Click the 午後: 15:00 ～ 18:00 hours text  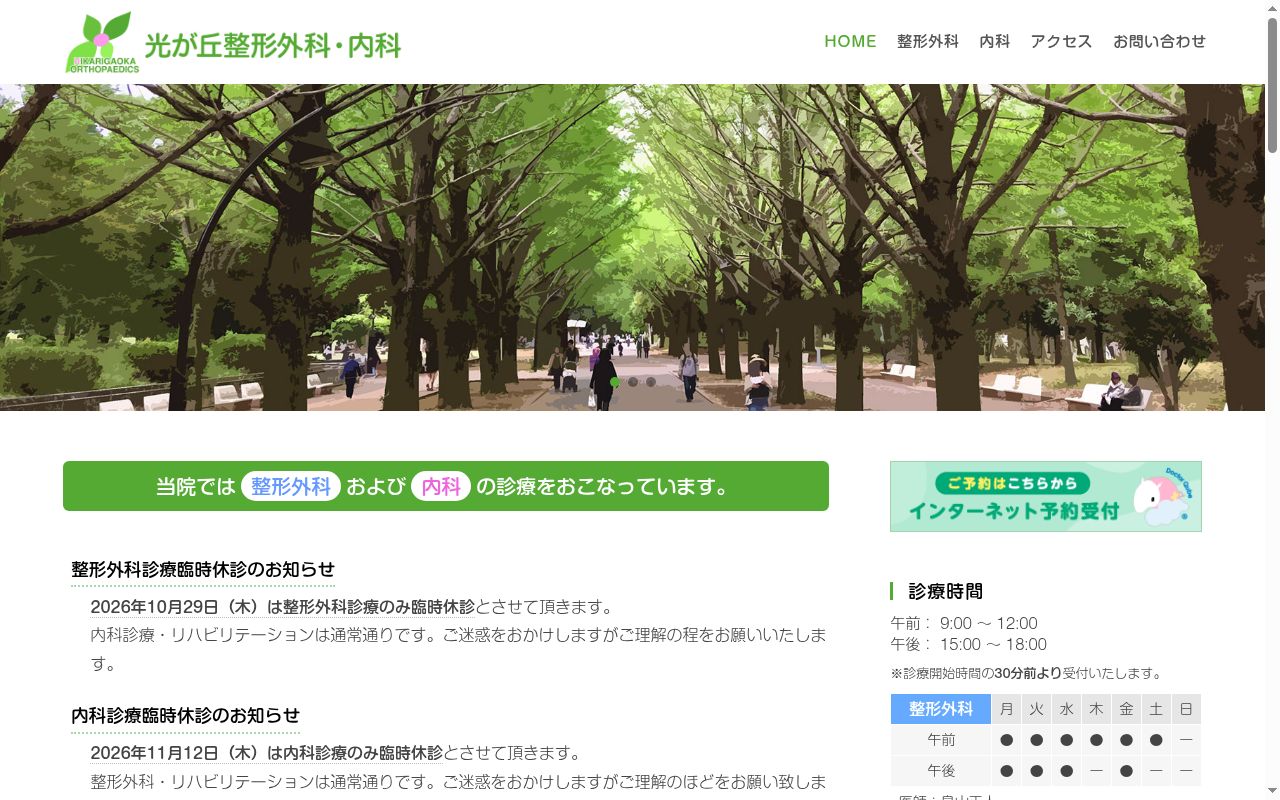point(968,644)
